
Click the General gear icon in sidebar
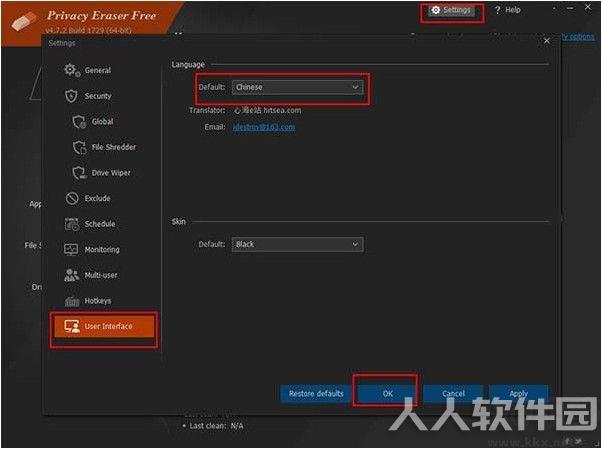72,70
